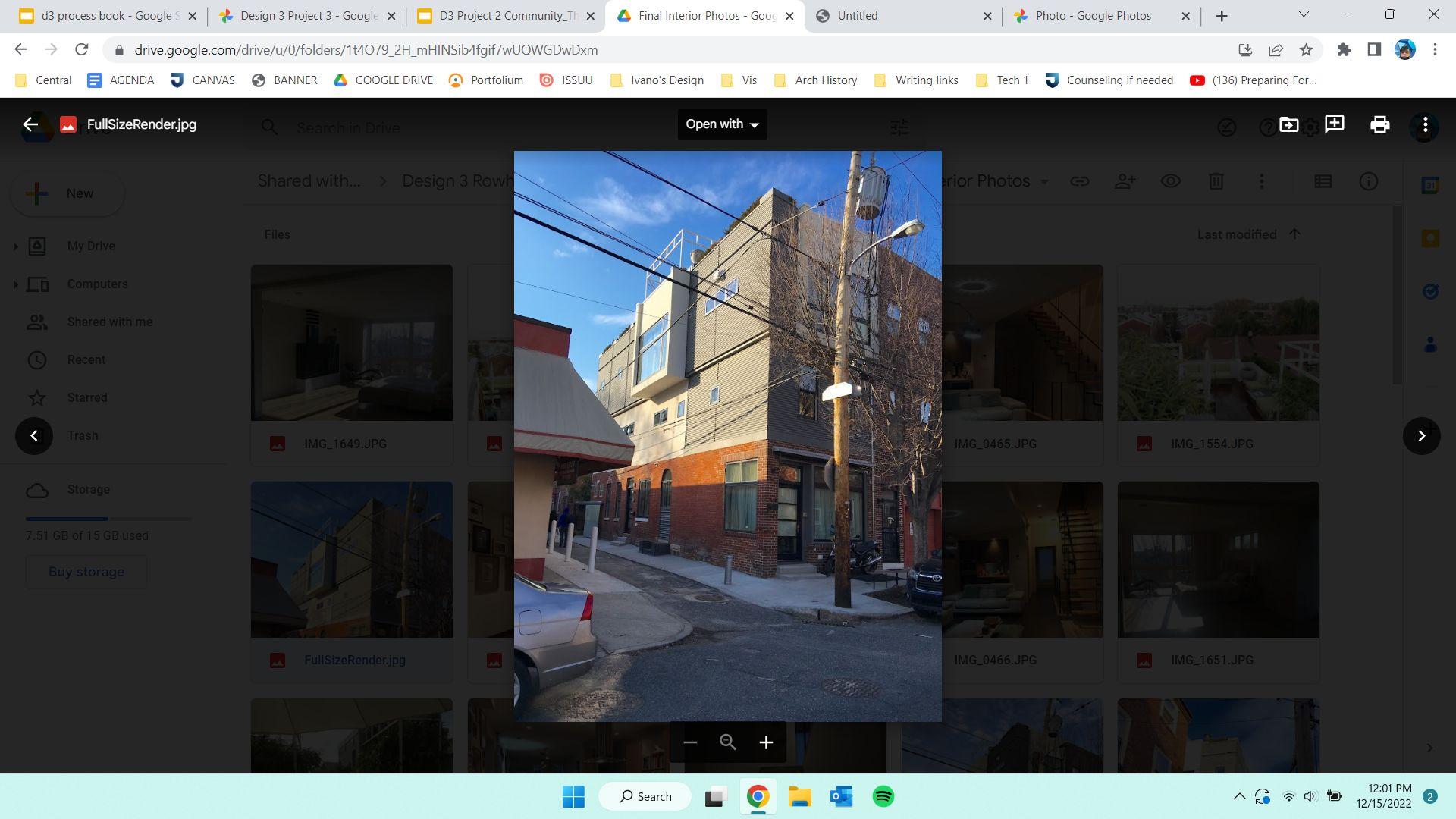Open the Portfolium bookmark
The image size is (1456, 819).
(x=486, y=80)
